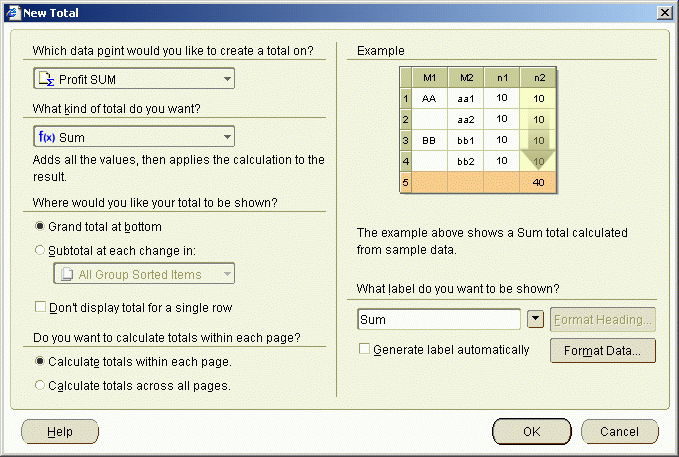
Task: Click the aa1 cell in example table
Action: [x=466, y=99]
